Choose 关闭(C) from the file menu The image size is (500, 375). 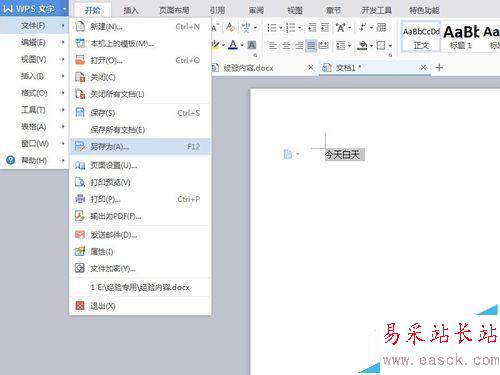pyautogui.click(x=140, y=77)
